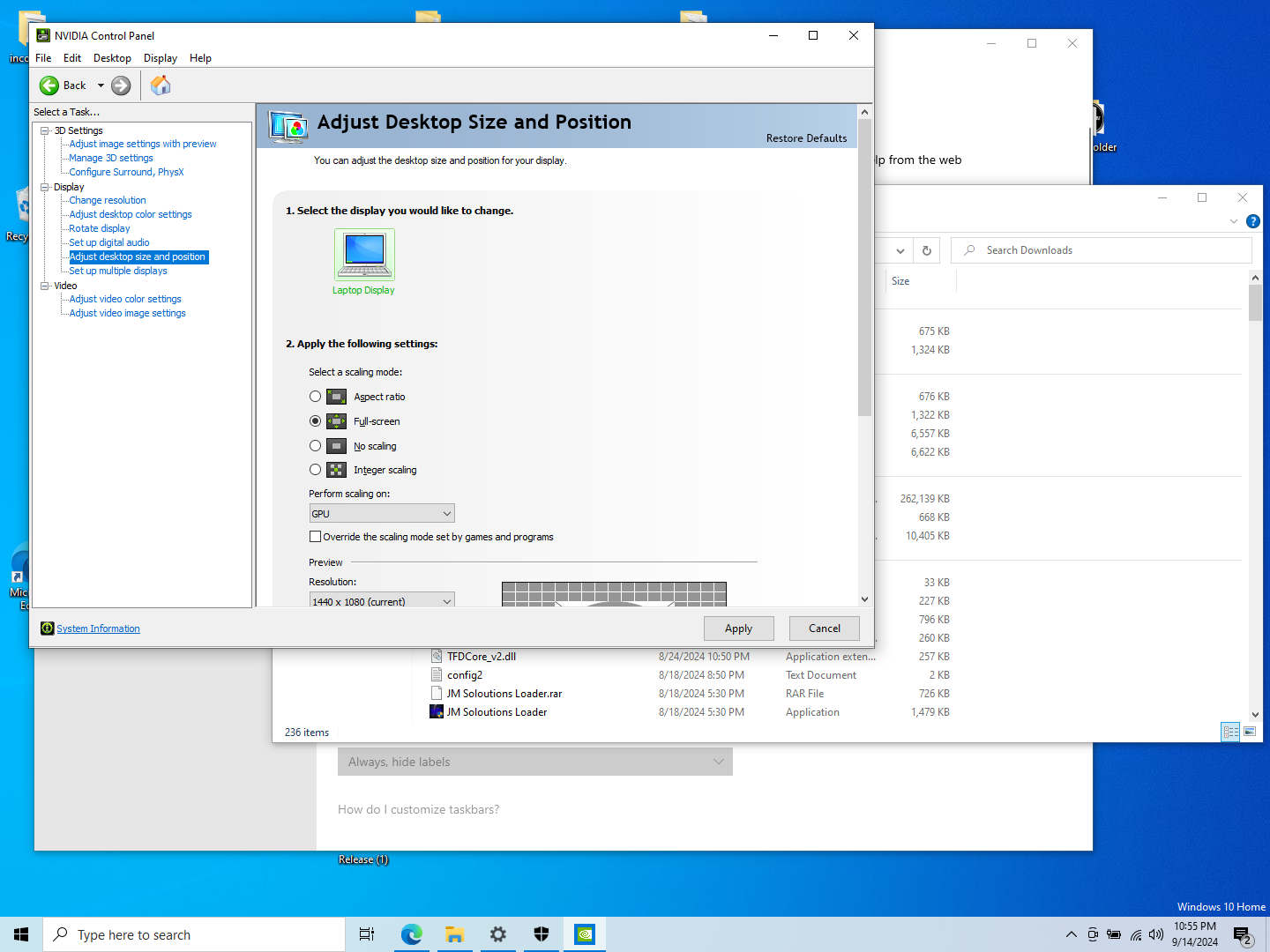
Task: Select Change resolution in task tree
Action: coord(108,200)
